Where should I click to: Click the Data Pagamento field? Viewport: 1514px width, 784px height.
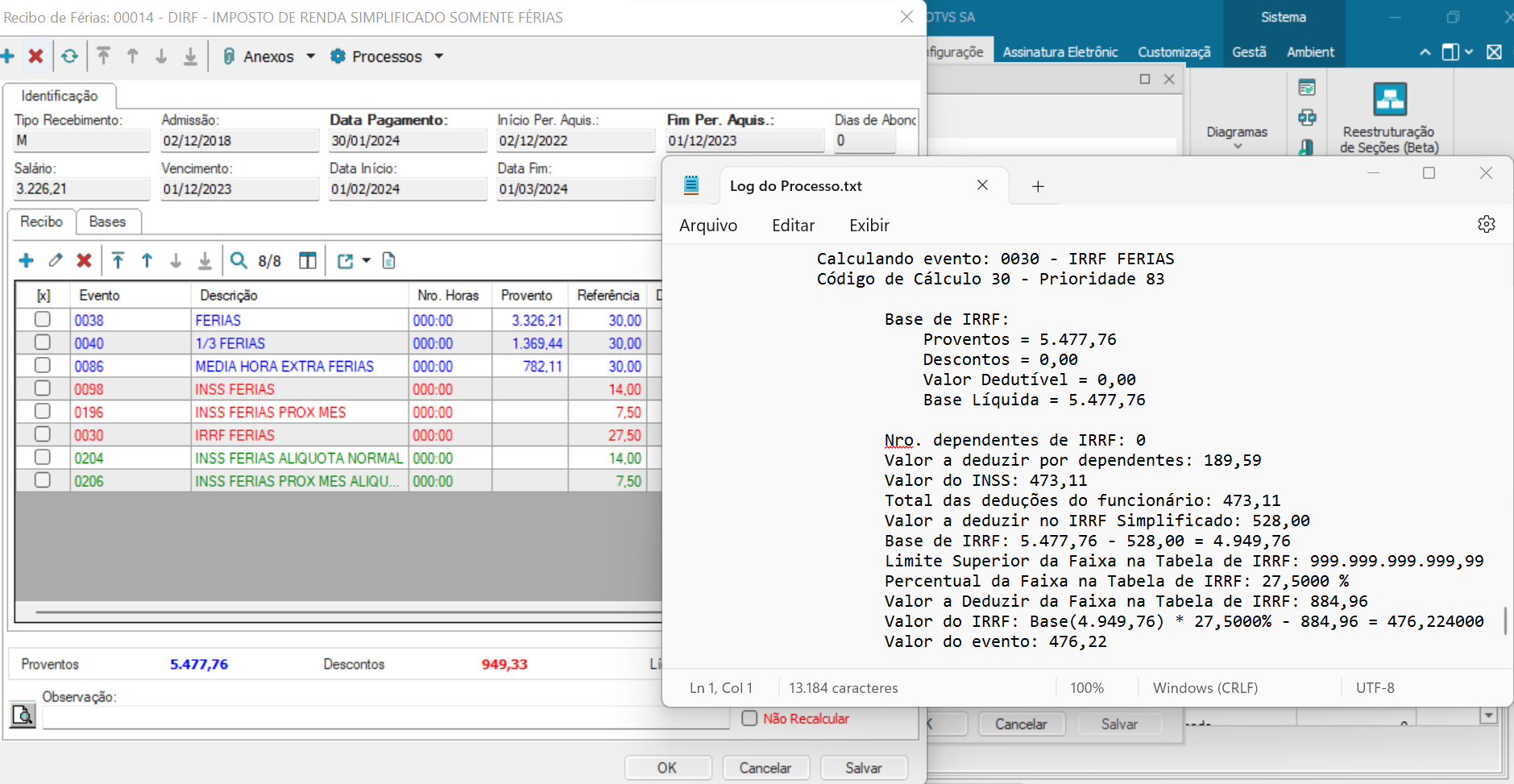coord(408,140)
